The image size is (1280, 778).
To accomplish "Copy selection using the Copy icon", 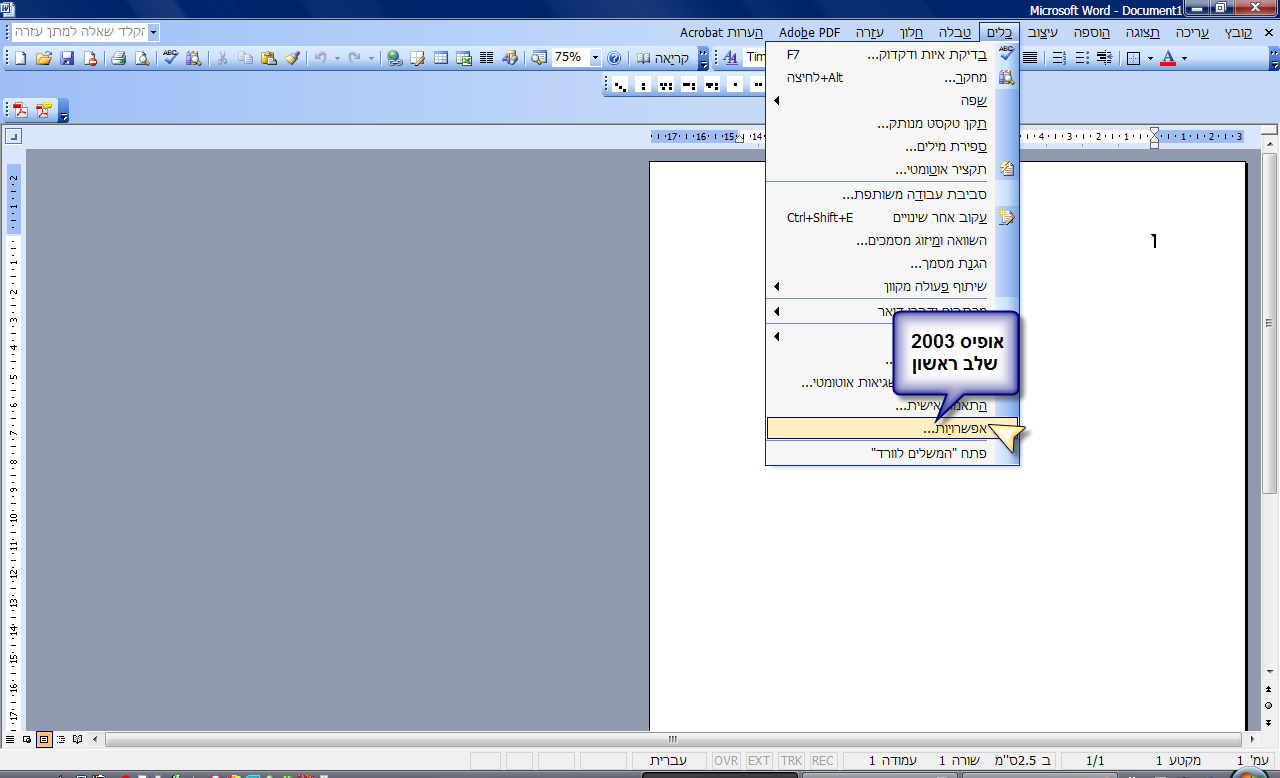I will pyautogui.click(x=245, y=58).
